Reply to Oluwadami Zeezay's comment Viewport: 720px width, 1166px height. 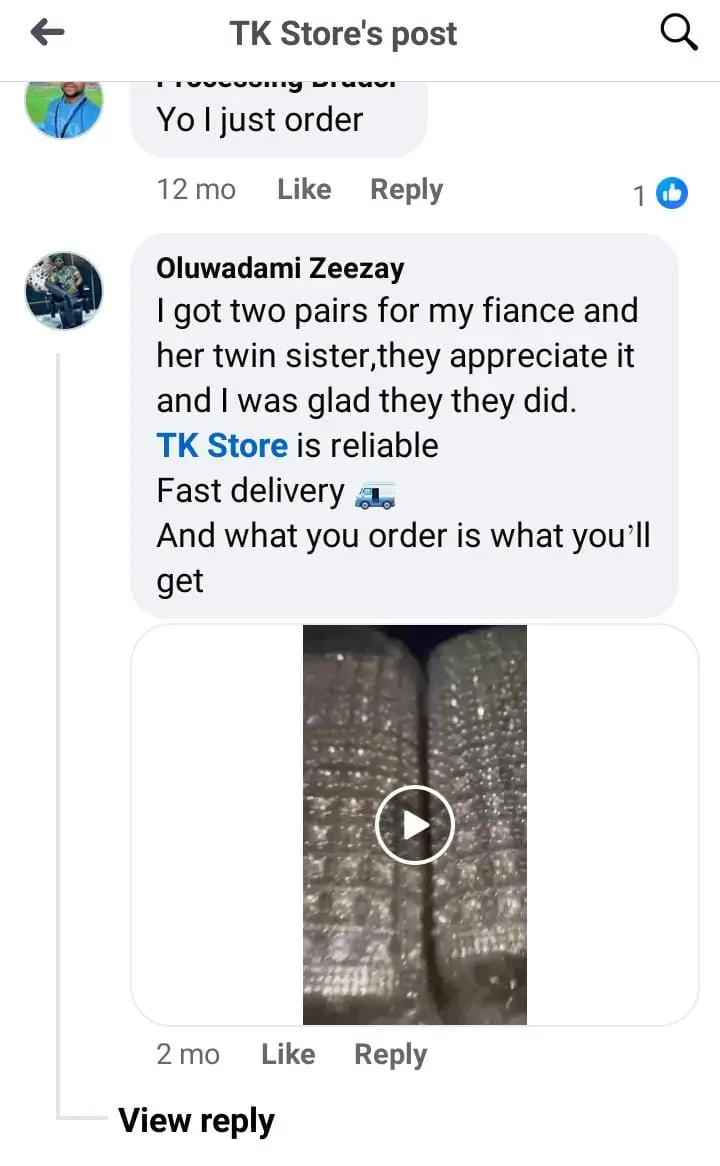click(390, 1054)
